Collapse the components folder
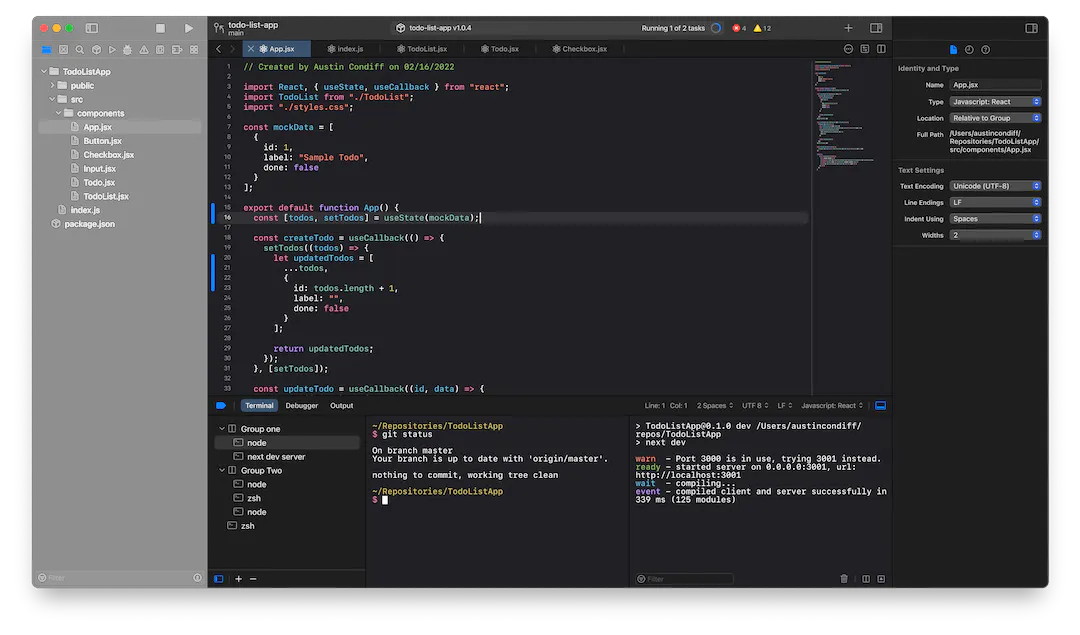The width and height of the screenshot is (1080, 635). [59, 113]
